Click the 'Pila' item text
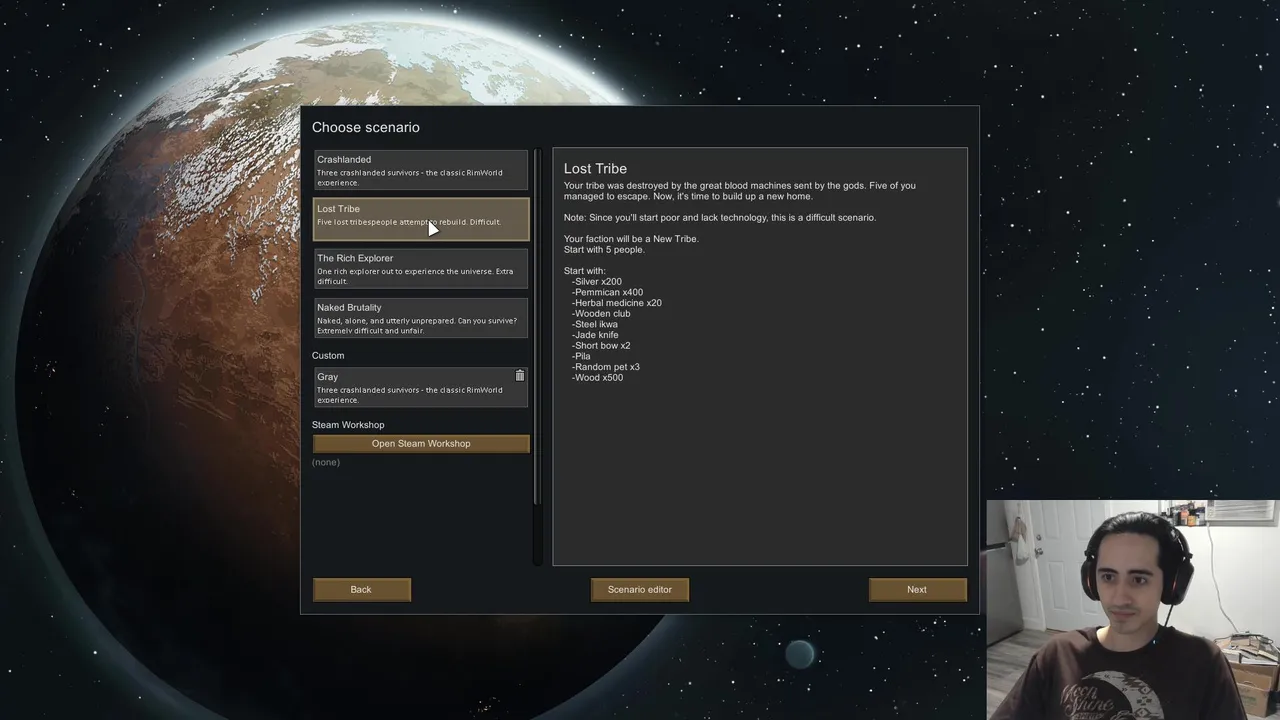 click(581, 356)
